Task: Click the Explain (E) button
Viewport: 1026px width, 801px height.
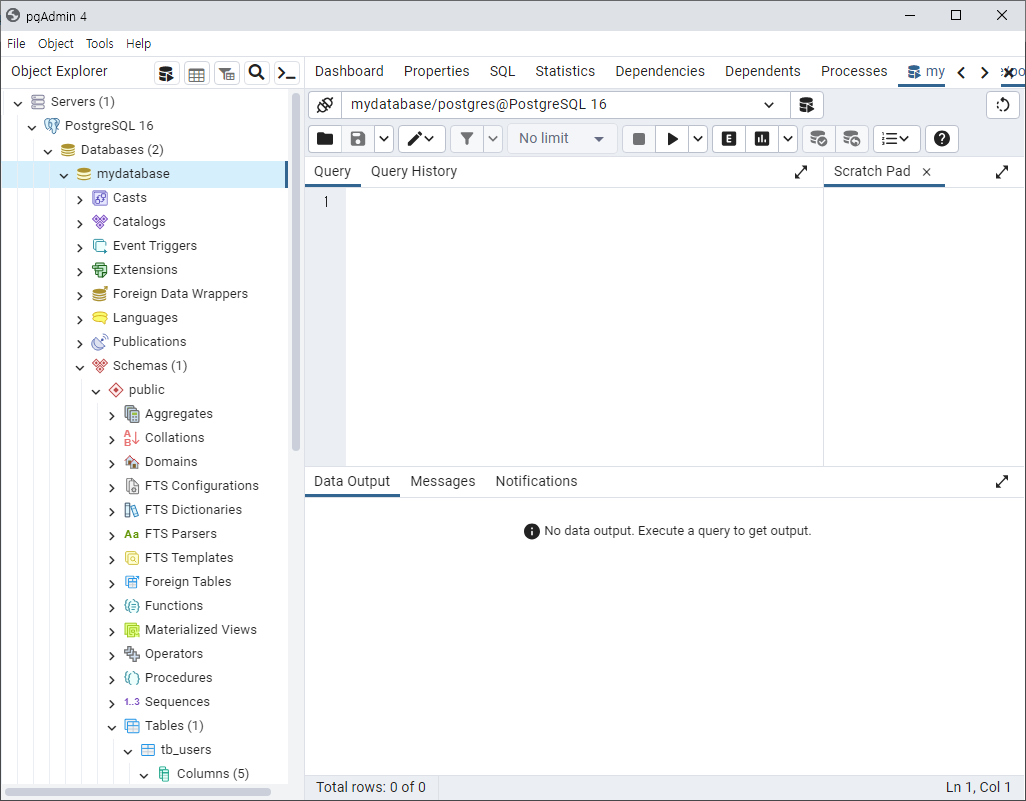Action: coord(729,139)
